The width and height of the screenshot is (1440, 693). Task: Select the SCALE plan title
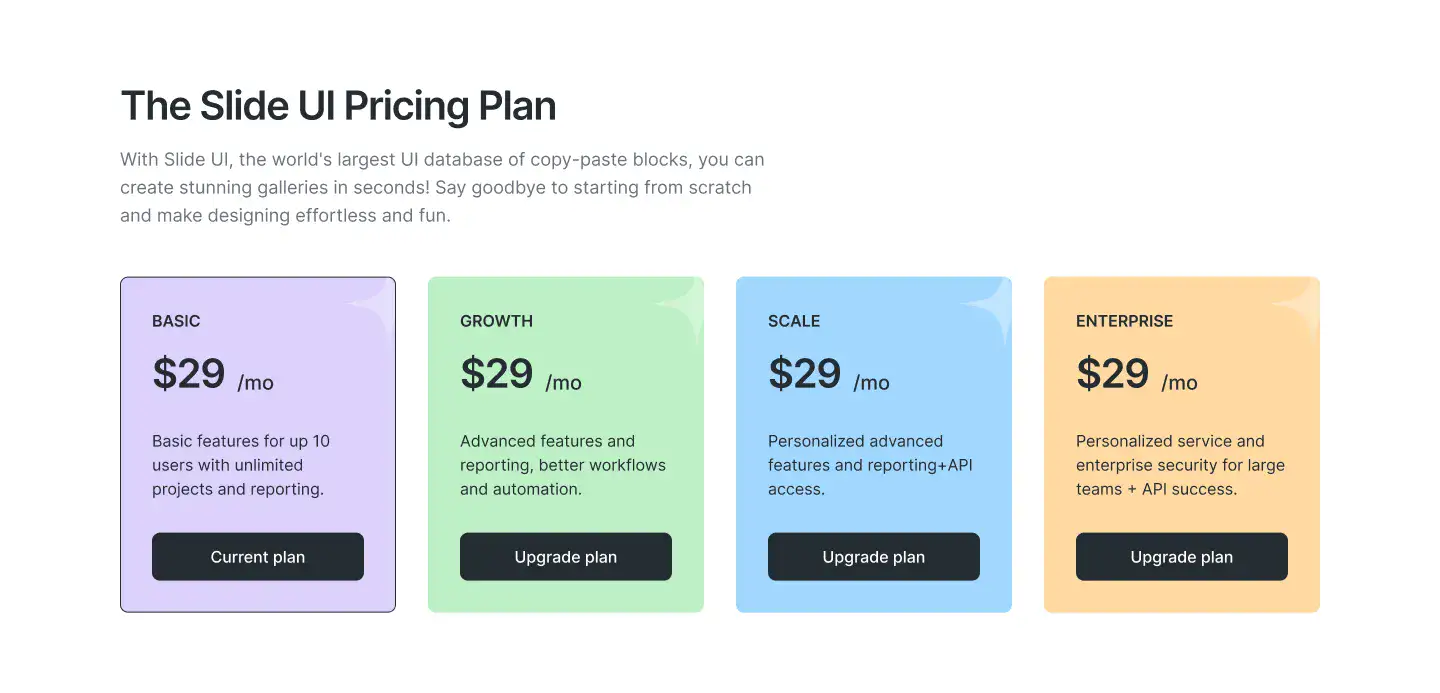point(794,321)
